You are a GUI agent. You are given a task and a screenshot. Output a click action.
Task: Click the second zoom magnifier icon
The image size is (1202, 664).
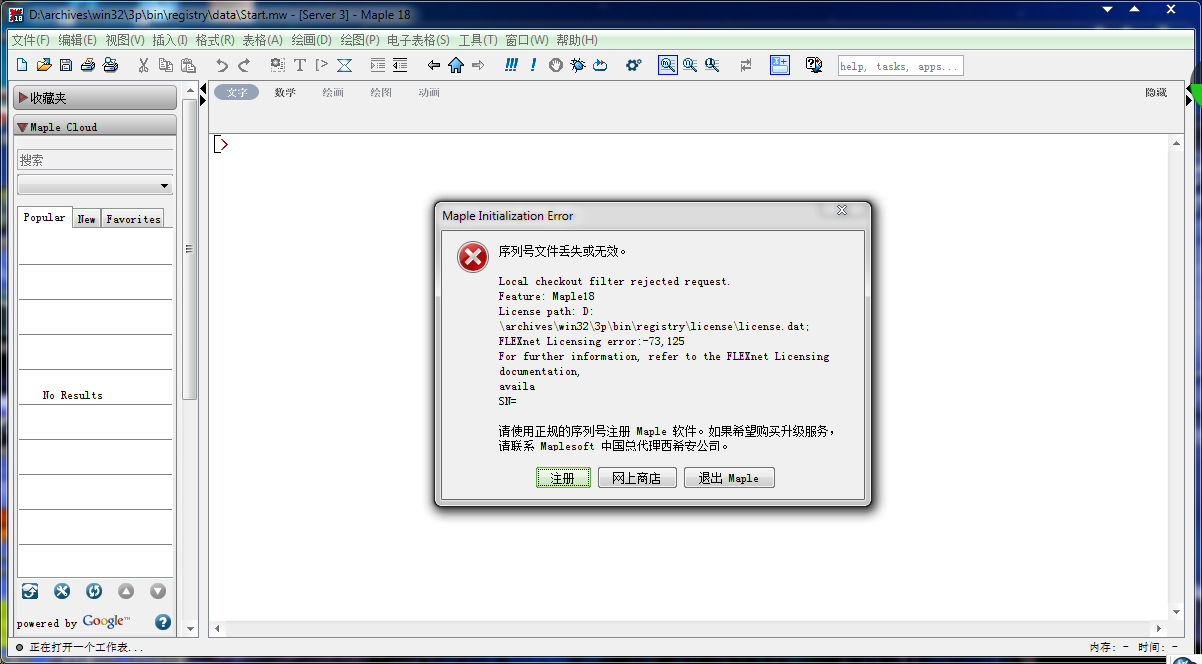pos(690,66)
